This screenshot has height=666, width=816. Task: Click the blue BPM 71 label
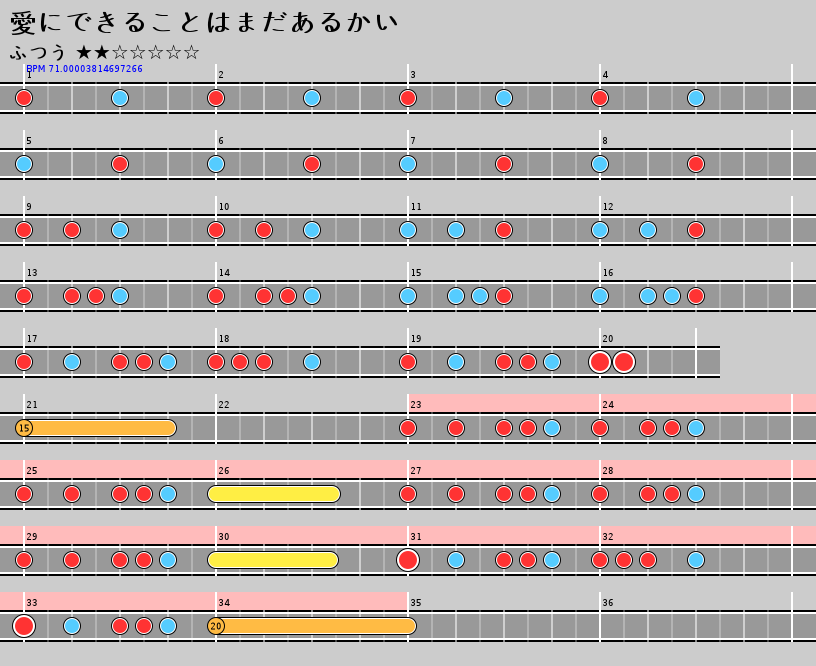(x=84, y=69)
